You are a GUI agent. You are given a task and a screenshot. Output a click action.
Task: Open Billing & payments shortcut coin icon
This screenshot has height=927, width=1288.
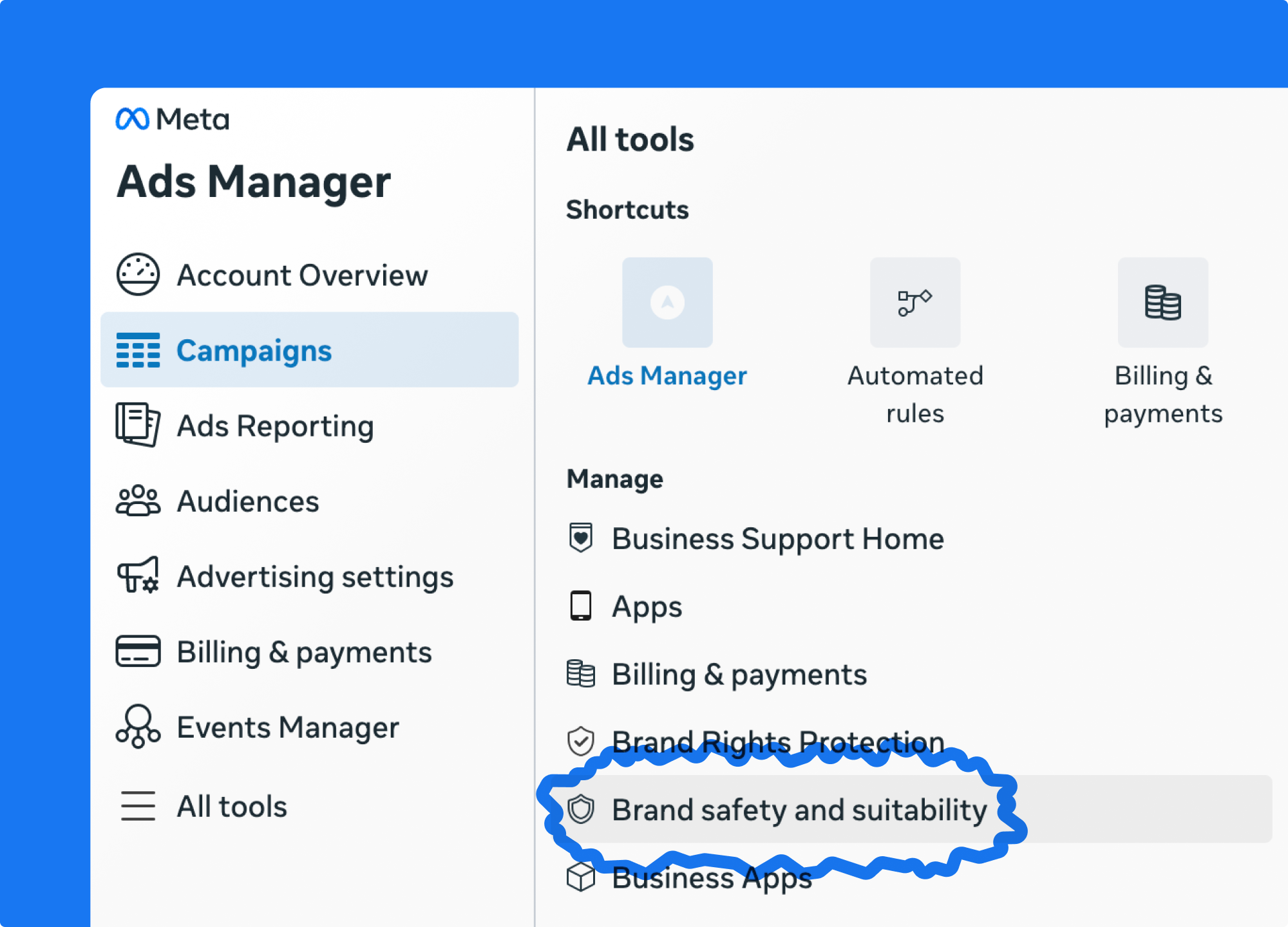click(1162, 303)
